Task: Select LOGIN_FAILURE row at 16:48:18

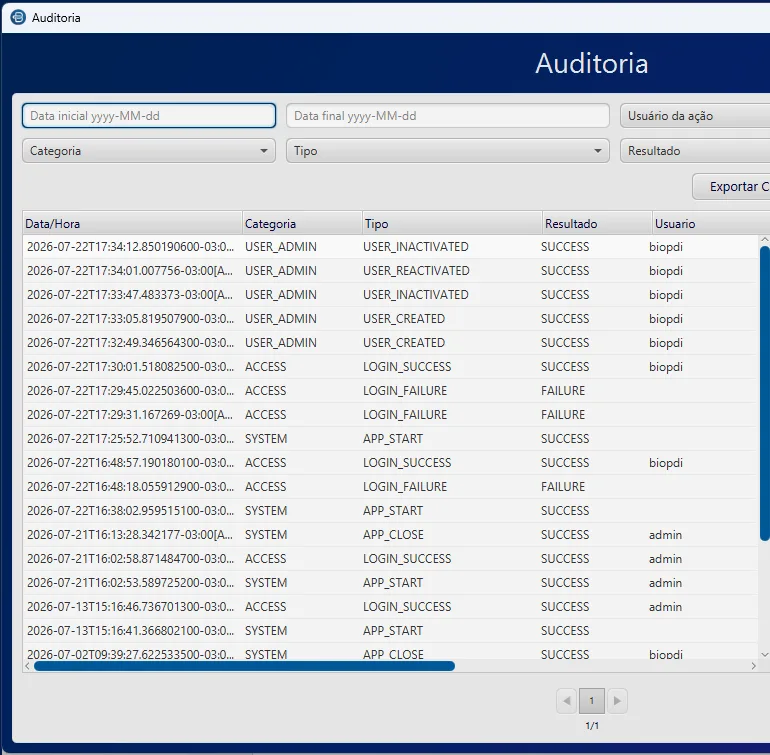Action: pyautogui.click(x=389, y=487)
